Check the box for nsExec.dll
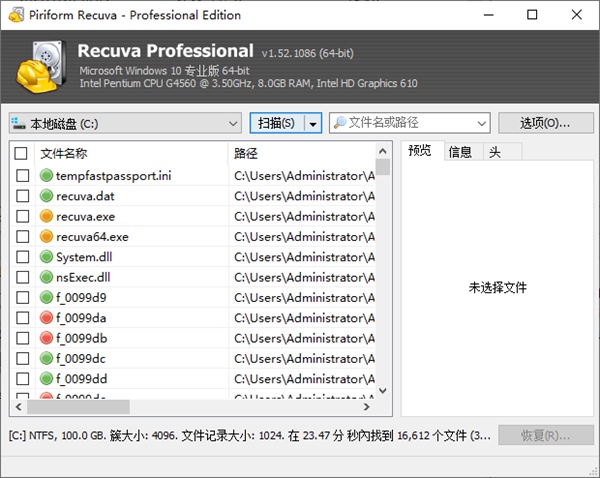The image size is (600, 478). (x=23, y=277)
